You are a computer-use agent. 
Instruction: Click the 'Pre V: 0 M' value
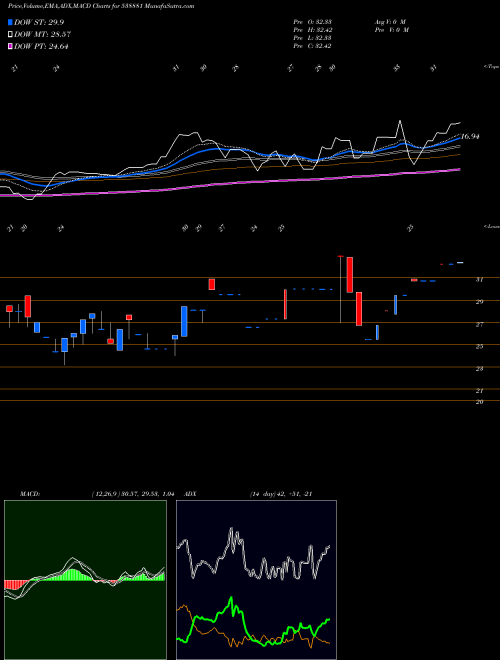point(393,30)
